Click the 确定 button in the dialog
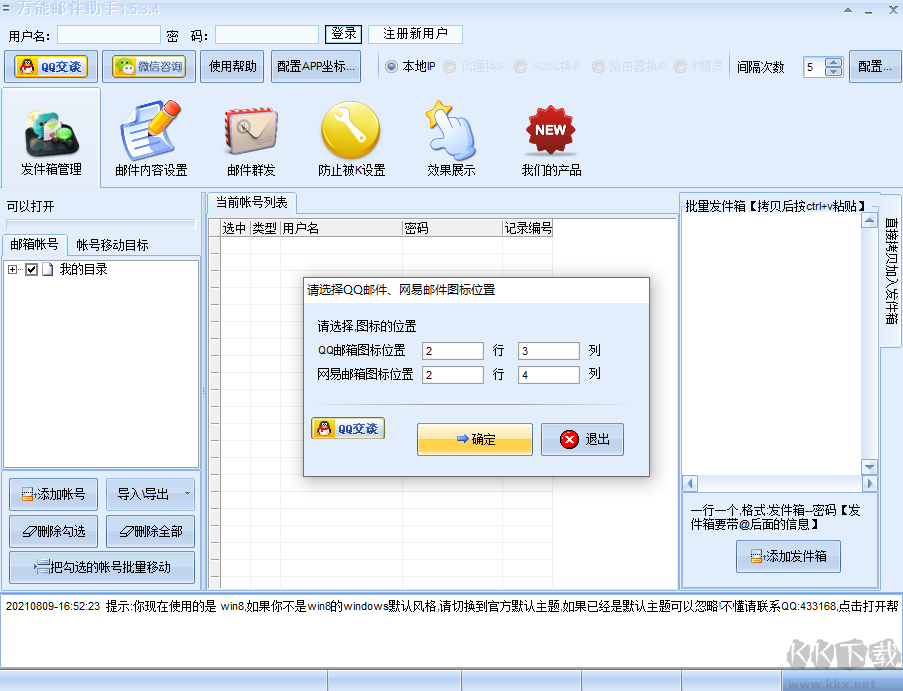Viewport: 903px width, 691px height. click(x=474, y=440)
